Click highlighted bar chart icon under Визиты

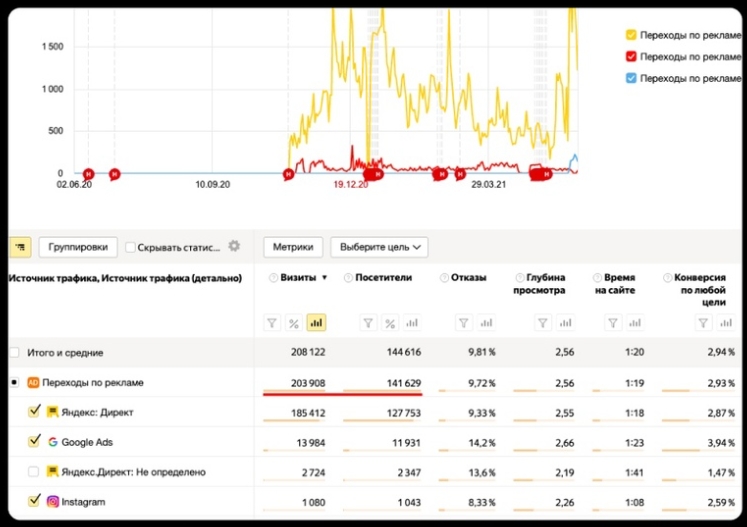click(316, 323)
